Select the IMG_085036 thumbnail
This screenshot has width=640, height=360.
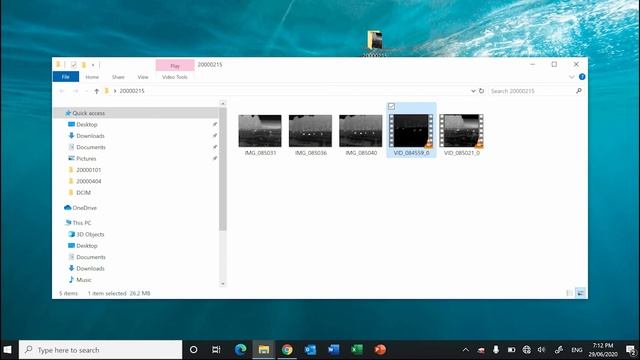click(x=310, y=131)
